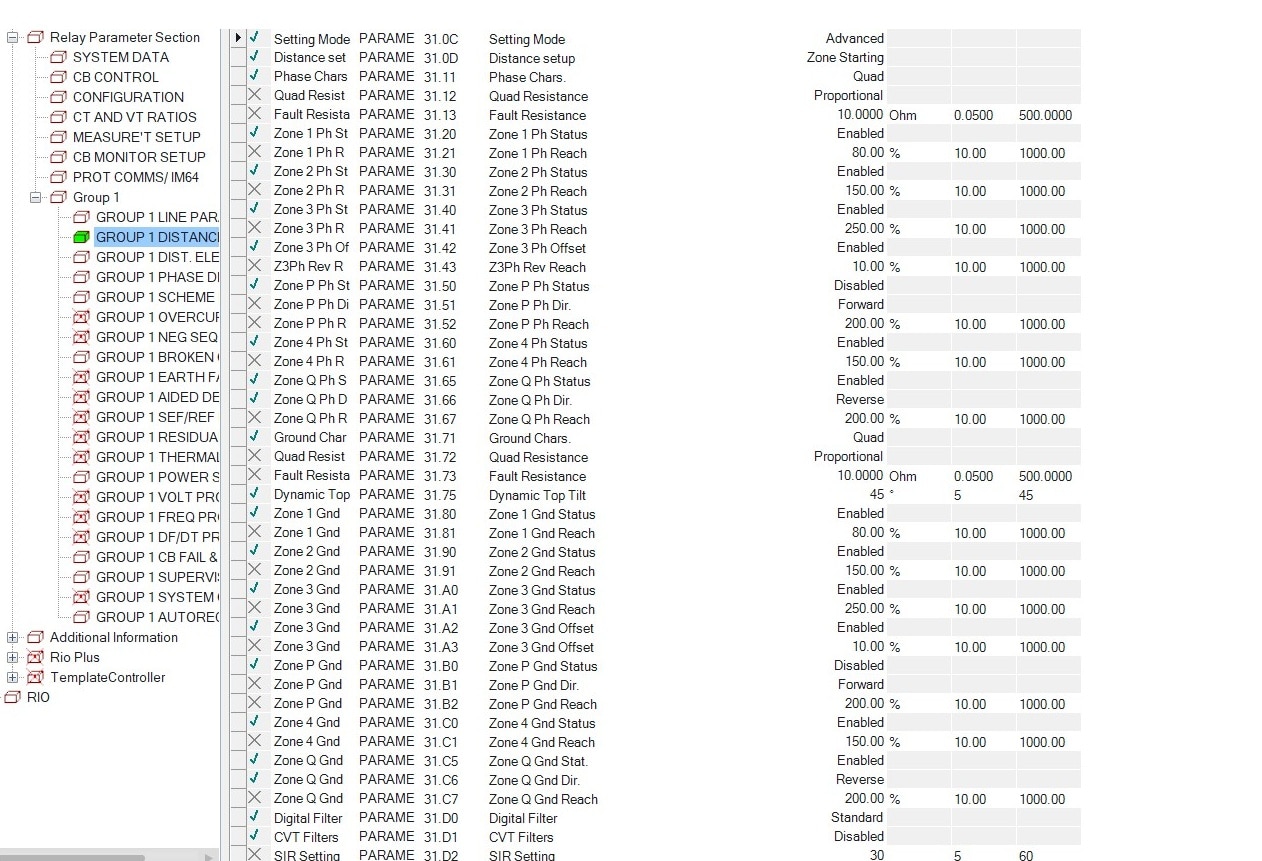Image resolution: width=1262 pixels, height=861 pixels.
Task: Click the 'Advanced' value of Setting Mode
Action: [855, 38]
